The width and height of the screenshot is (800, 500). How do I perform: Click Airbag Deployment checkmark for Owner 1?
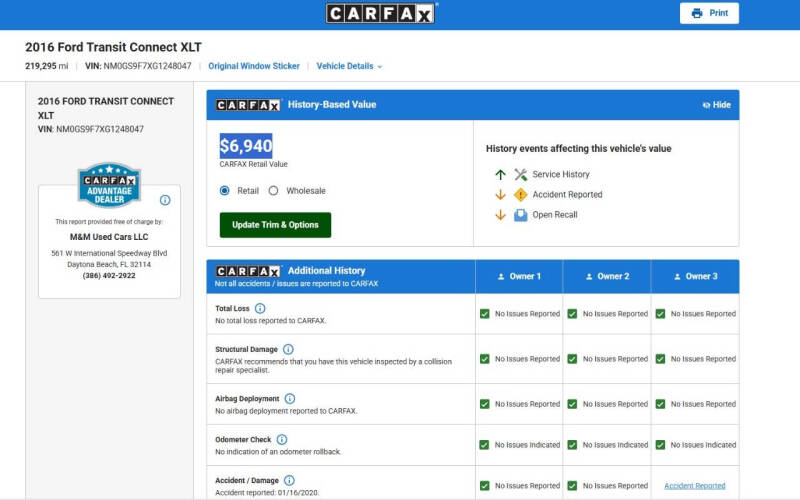point(485,404)
